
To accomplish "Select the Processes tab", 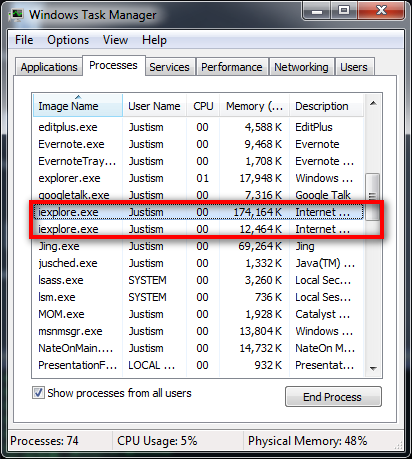I will click(x=113, y=65).
